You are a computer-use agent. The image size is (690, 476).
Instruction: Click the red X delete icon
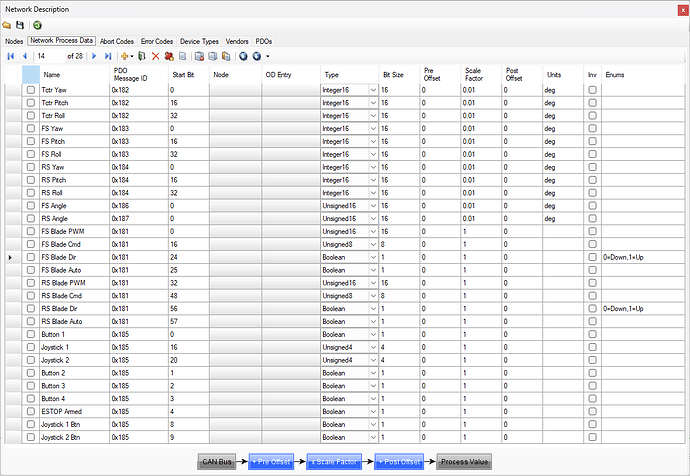[155, 56]
